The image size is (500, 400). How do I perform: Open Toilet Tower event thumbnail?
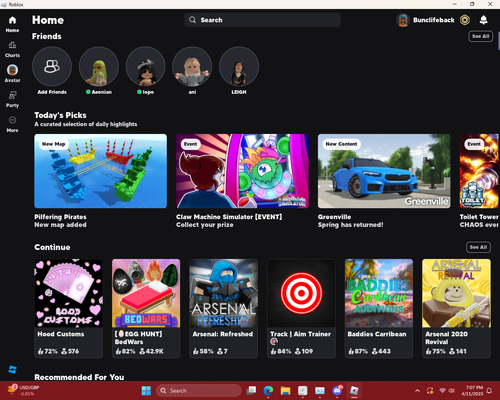tap(479, 171)
